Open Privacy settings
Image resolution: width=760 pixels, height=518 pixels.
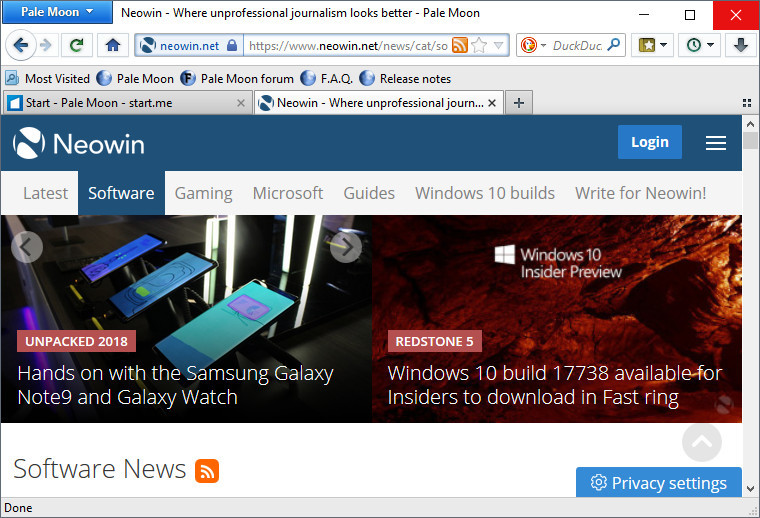pyautogui.click(x=659, y=483)
